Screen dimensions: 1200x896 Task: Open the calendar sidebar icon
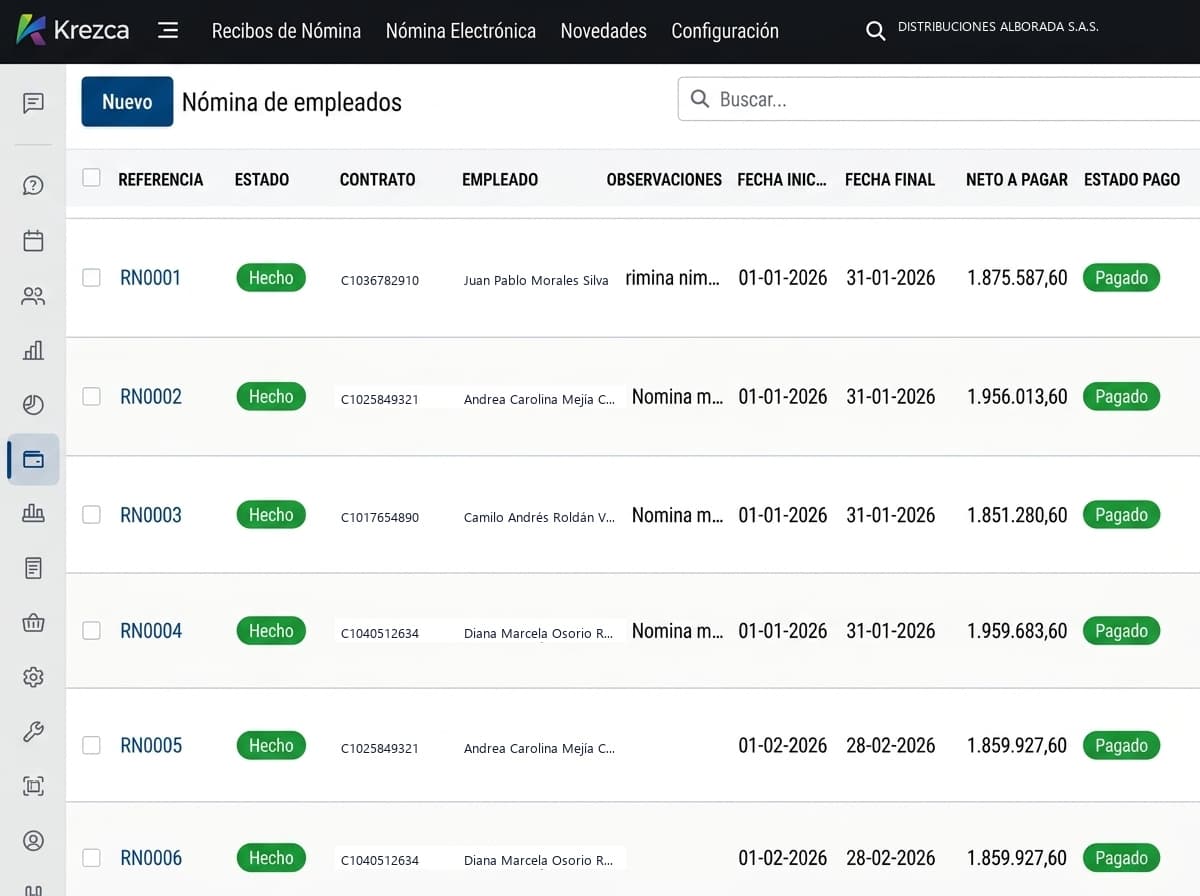[x=33, y=240]
